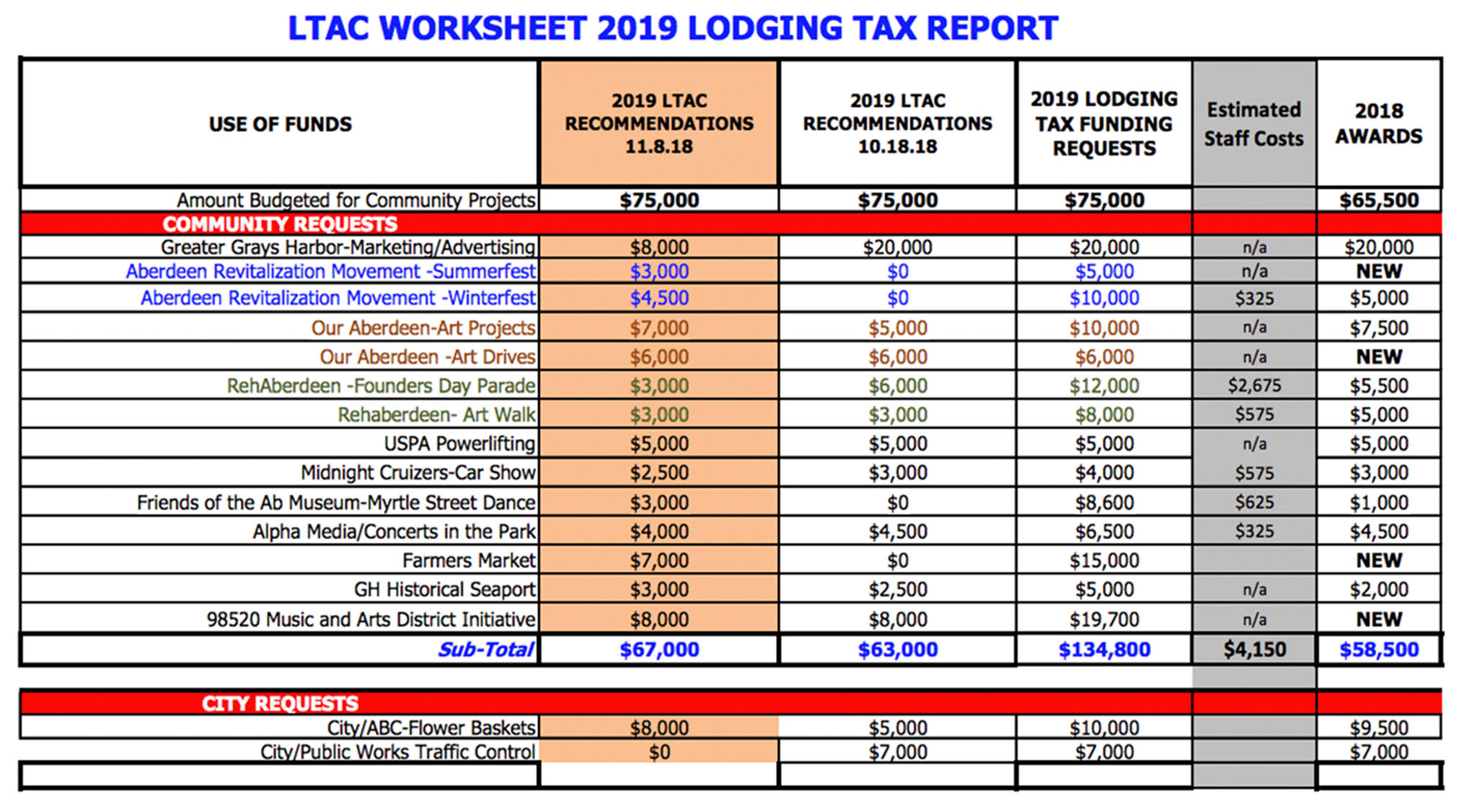Click the $134,800 sub-total requests cell

click(1103, 650)
